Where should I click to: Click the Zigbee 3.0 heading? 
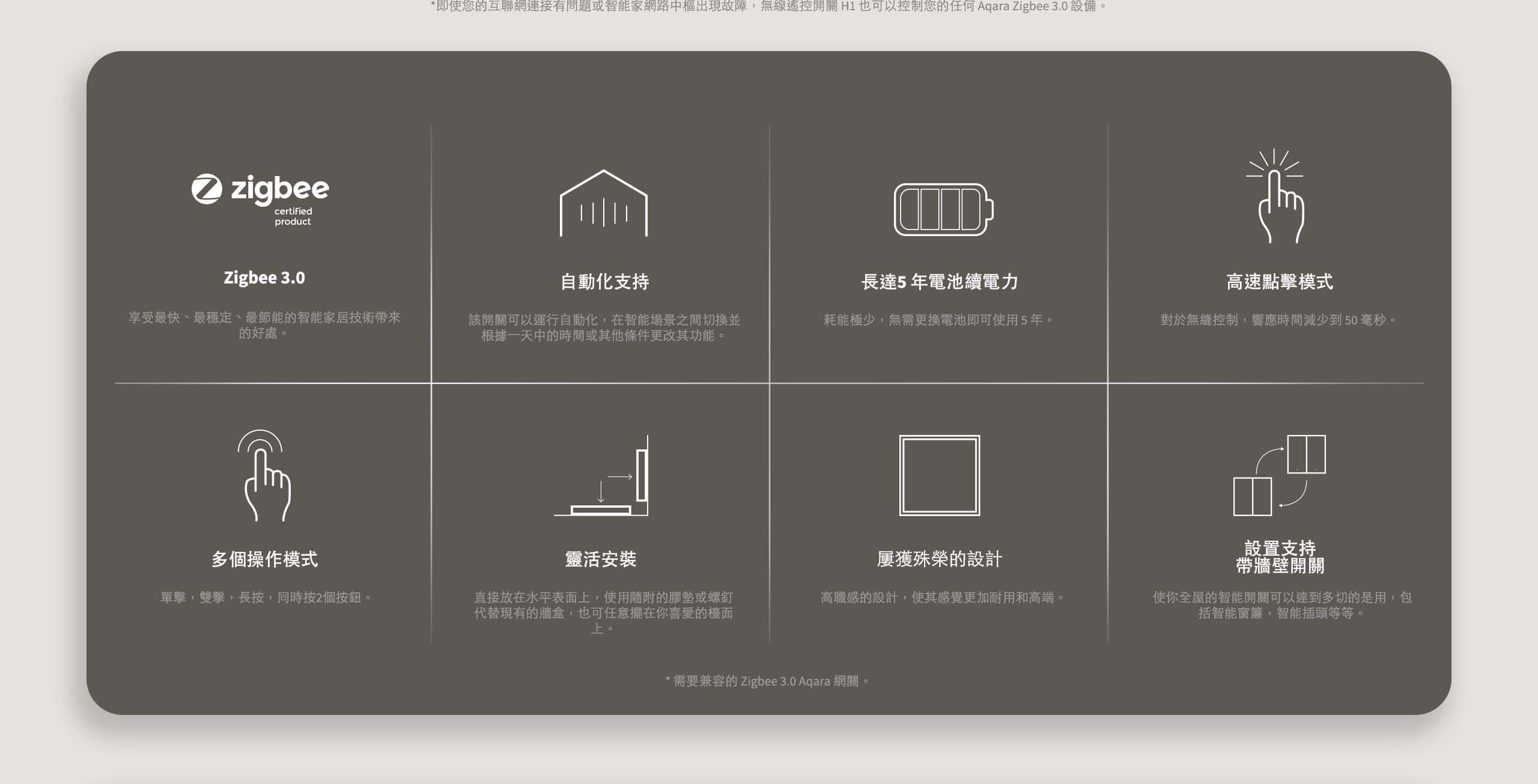tap(264, 278)
